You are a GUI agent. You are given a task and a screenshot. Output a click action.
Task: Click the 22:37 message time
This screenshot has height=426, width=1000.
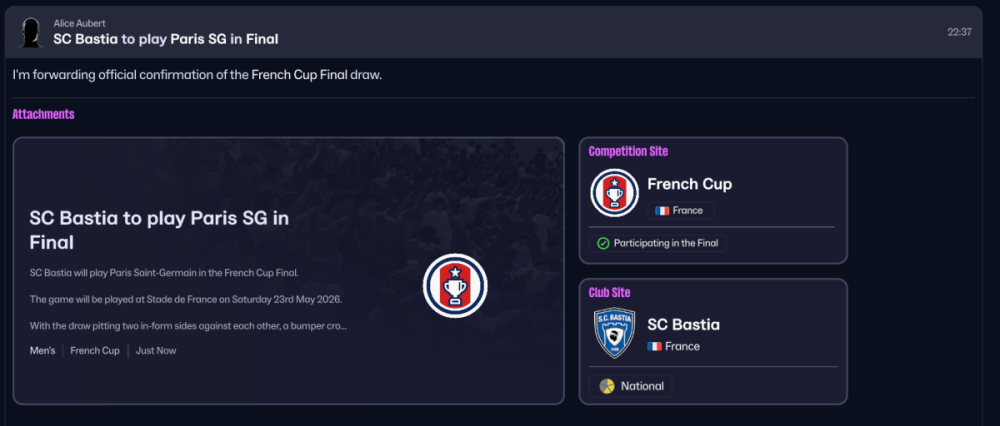click(959, 32)
